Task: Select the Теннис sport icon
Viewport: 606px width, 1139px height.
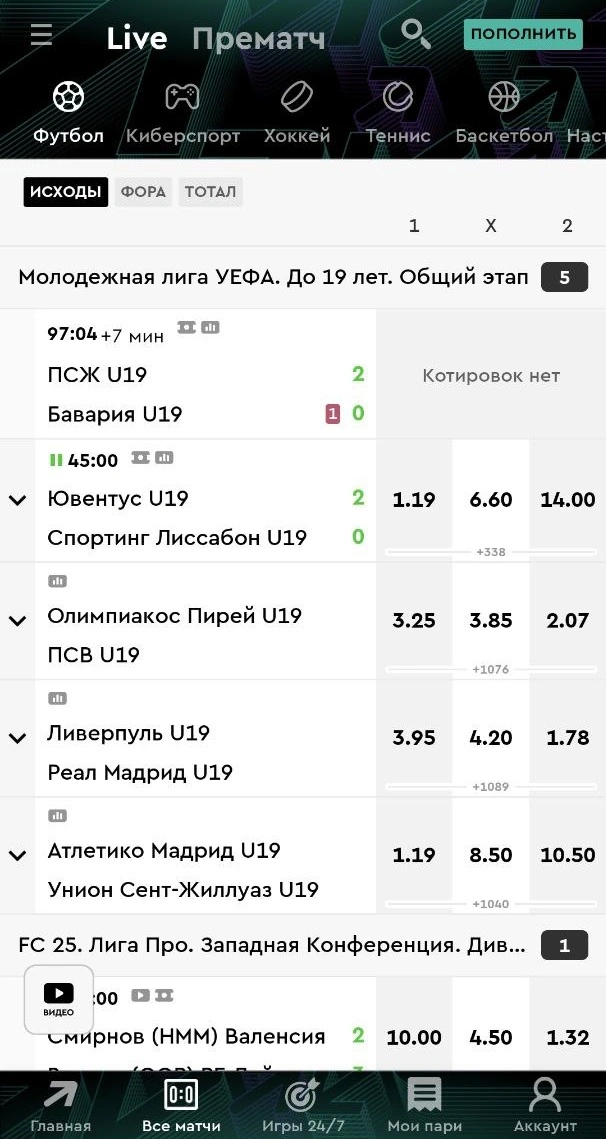Action: tap(398, 97)
